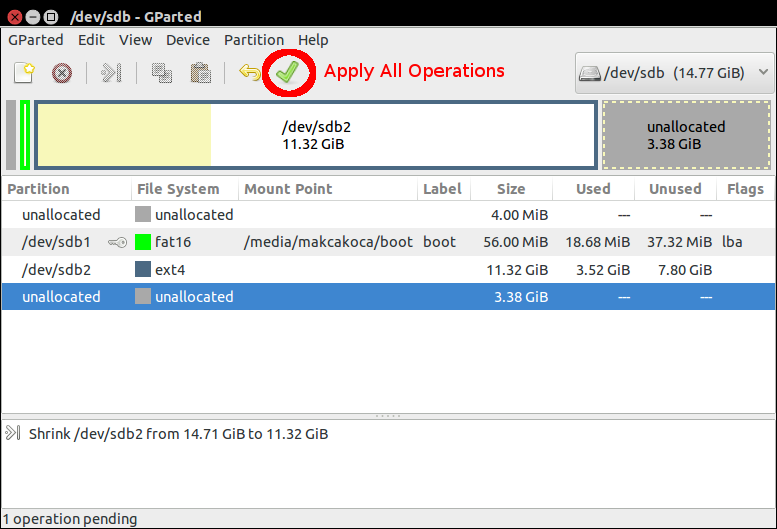Screen dimensions: 777x529
Task: Select the 3.38 GiB unallocated block in disk map
Action: click(x=686, y=135)
